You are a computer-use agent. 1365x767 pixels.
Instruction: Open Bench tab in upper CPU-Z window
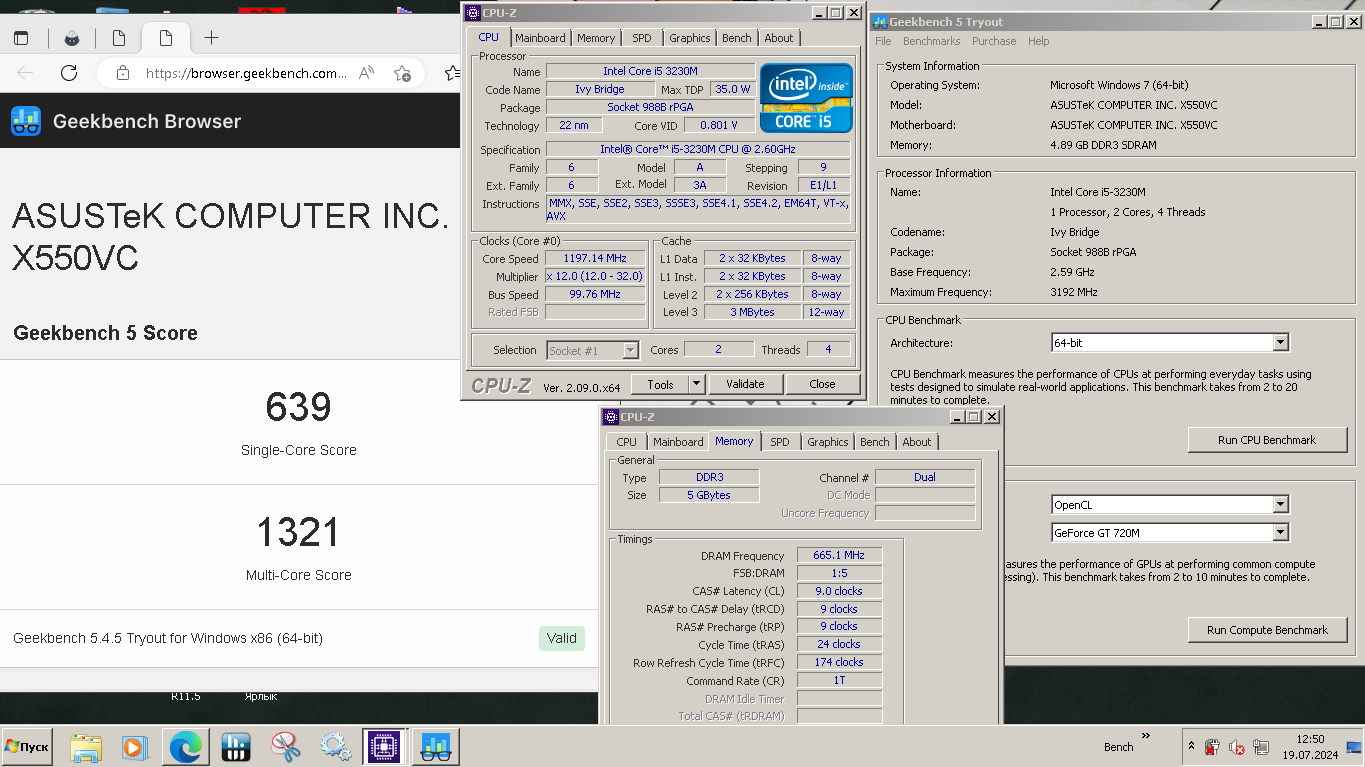coord(737,38)
